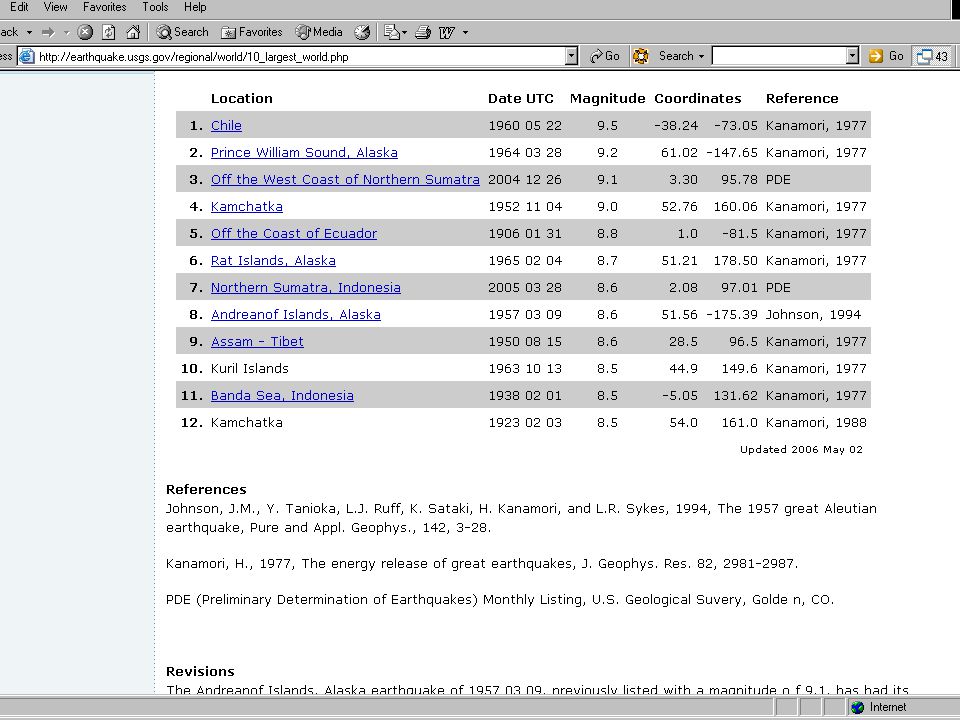
Task: Click the References heading
Action: 206,489
